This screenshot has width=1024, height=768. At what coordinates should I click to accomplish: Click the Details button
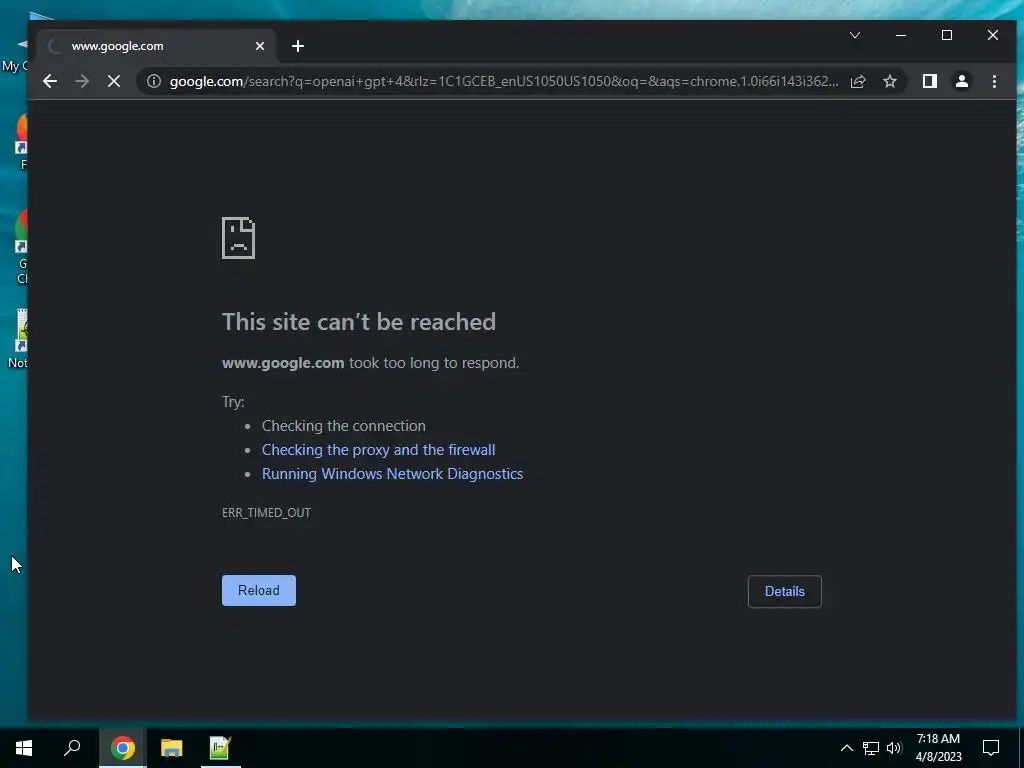(x=784, y=592)
